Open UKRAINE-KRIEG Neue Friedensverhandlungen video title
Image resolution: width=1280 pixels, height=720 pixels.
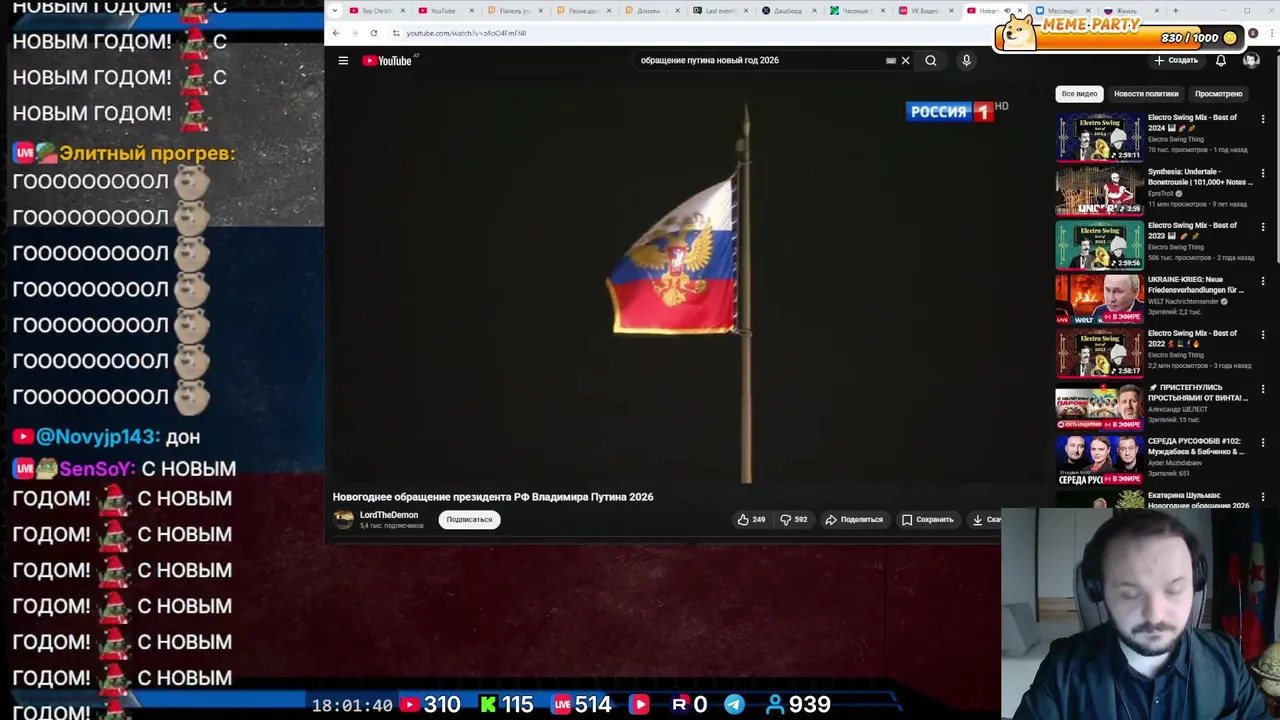click(1196, 285)
